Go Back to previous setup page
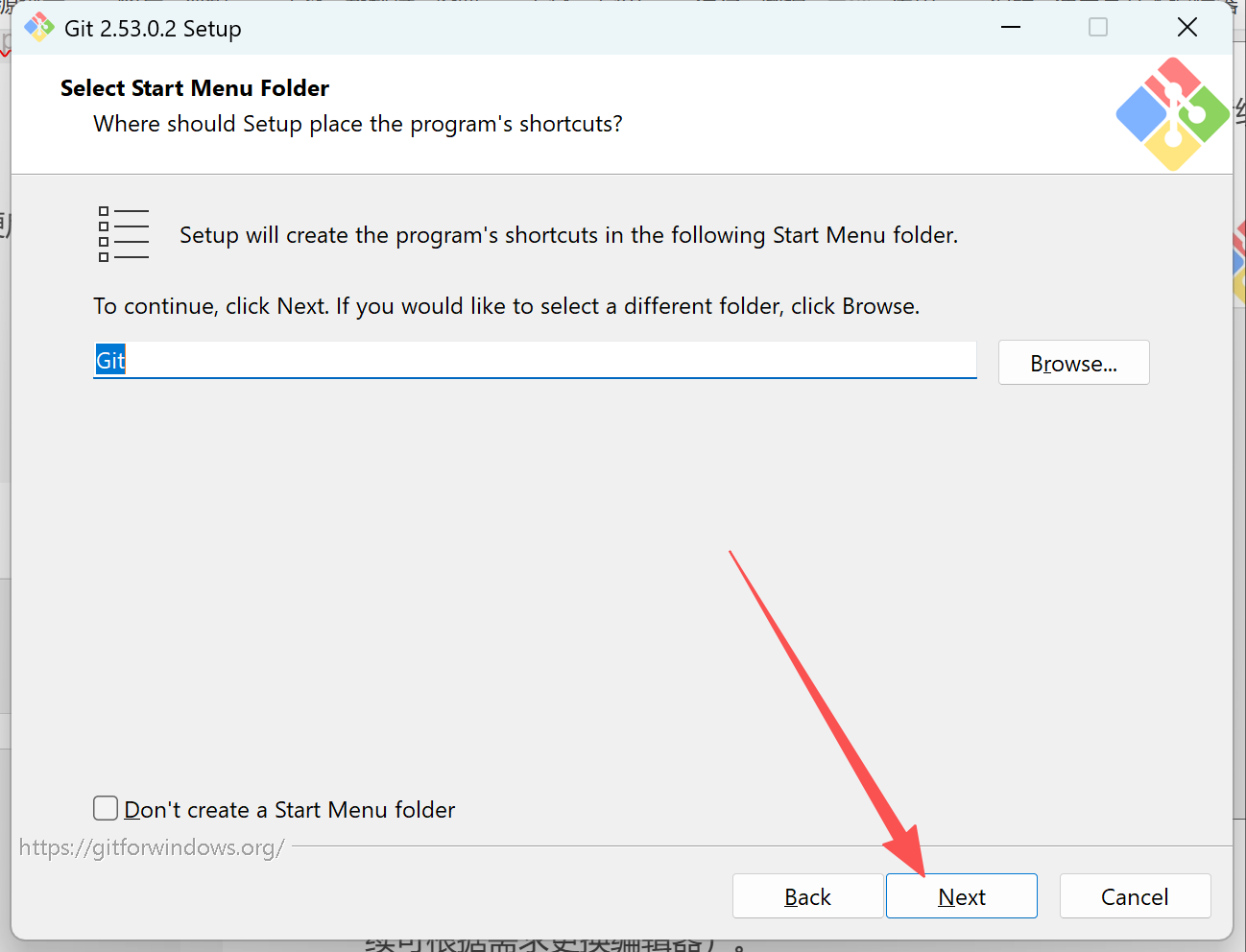The height and width of the screenshot is (952, 1246). (807, 895)
